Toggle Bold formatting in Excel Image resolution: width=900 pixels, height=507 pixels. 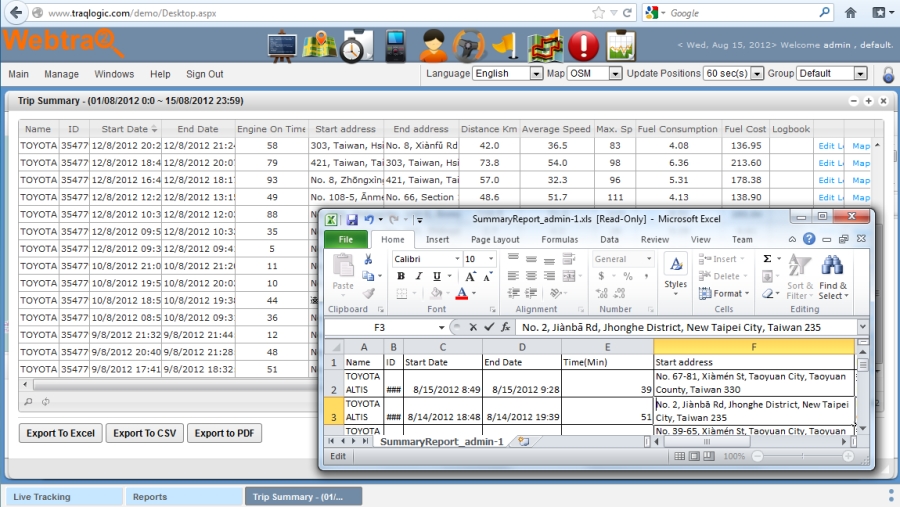401,276
